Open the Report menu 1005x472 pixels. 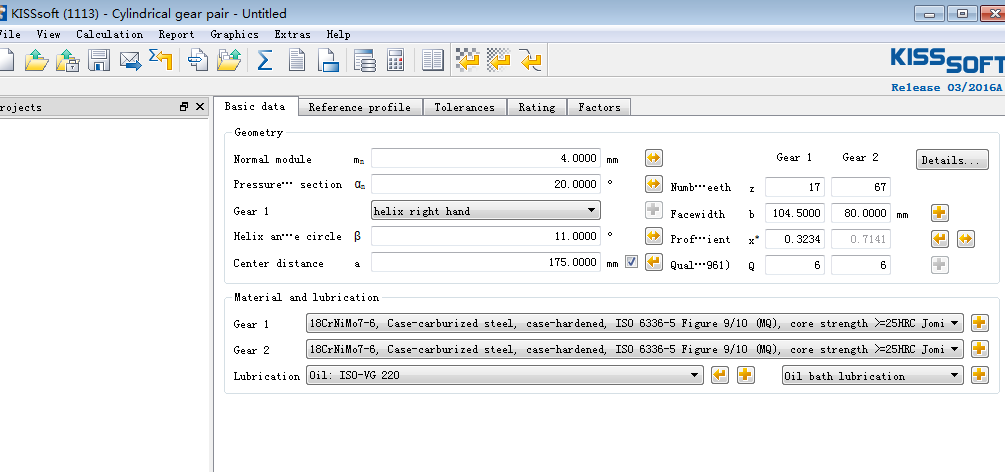176,35
